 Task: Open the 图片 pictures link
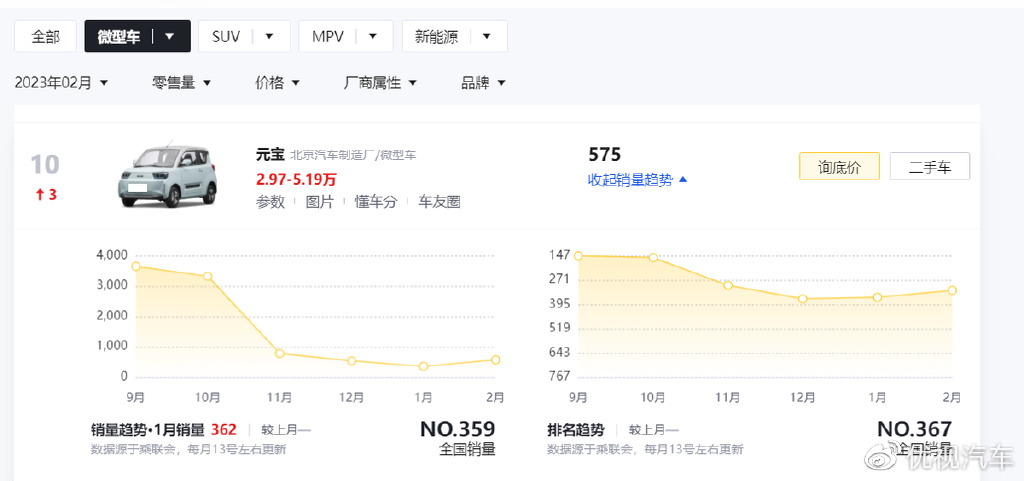(x=320, y=202)
